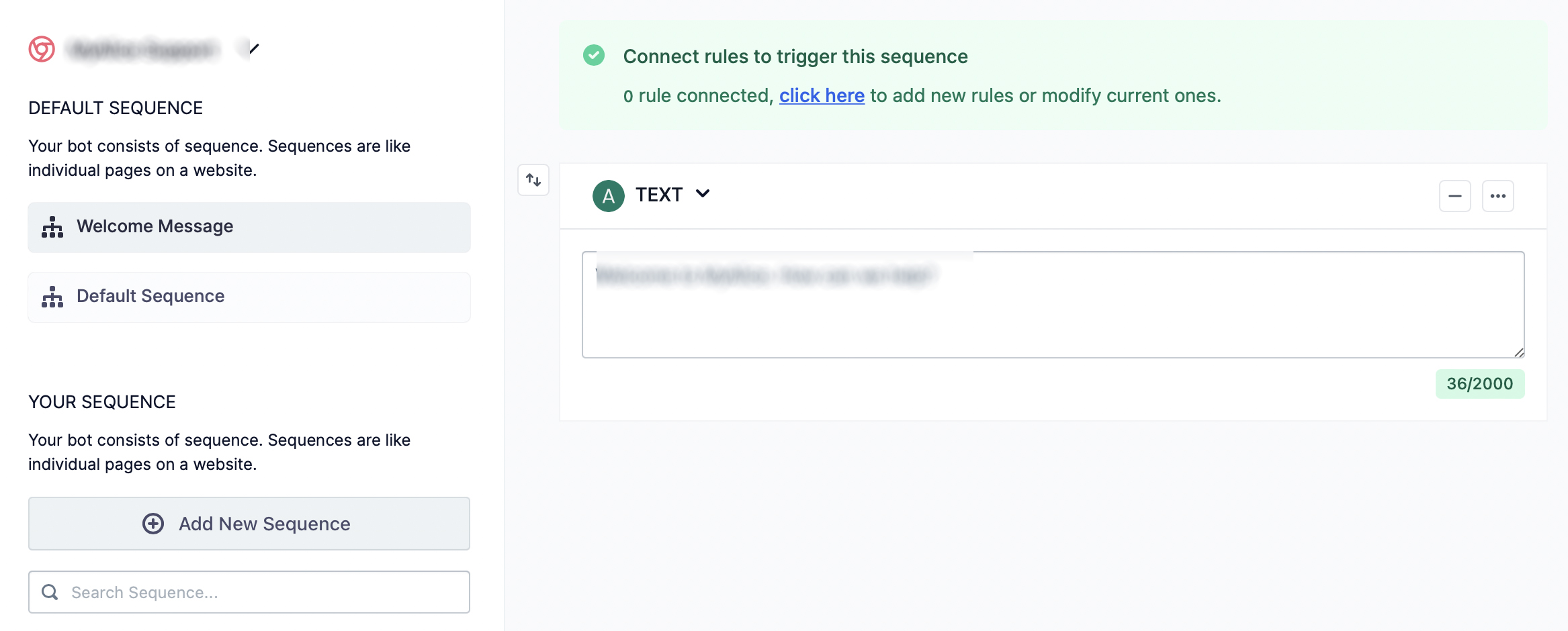
Task: Open the TEXT block type selector
Action: pyautogui.click(x=660, y=195)
